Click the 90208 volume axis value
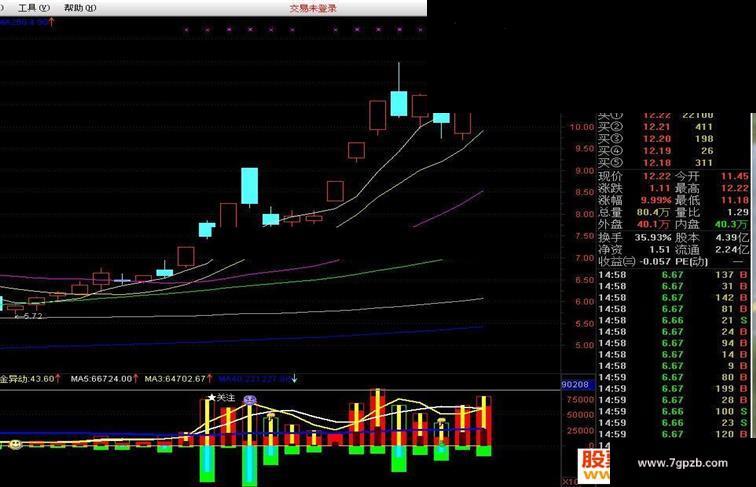Viewport: 756px width, 487px height. pos(575,385)
